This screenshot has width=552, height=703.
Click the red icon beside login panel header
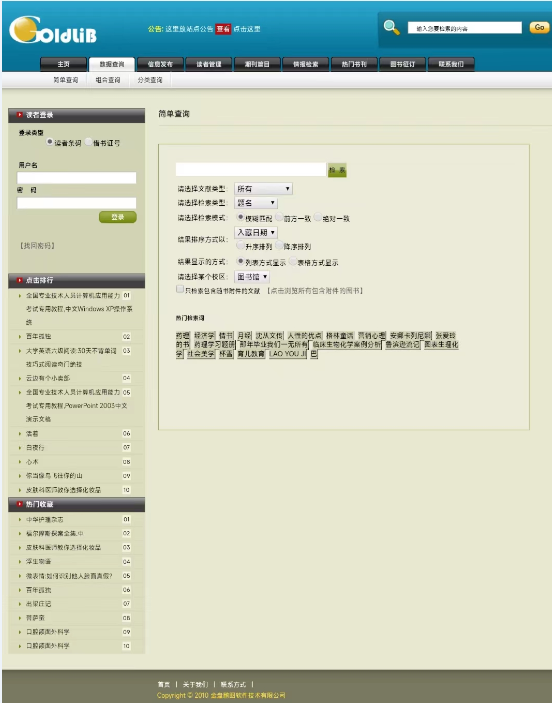tap(20, 115)
